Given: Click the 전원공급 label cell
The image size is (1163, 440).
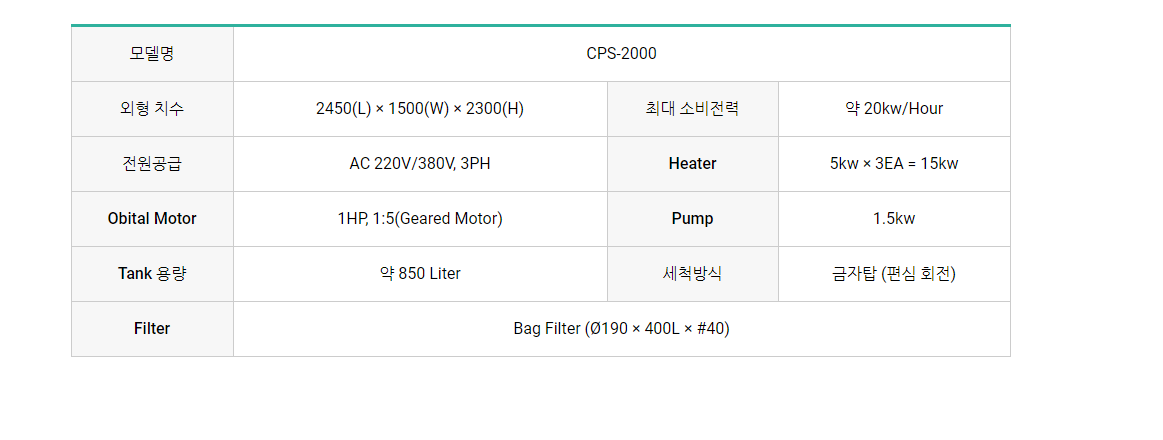Looking at the screenshot, I should point(152,164).
